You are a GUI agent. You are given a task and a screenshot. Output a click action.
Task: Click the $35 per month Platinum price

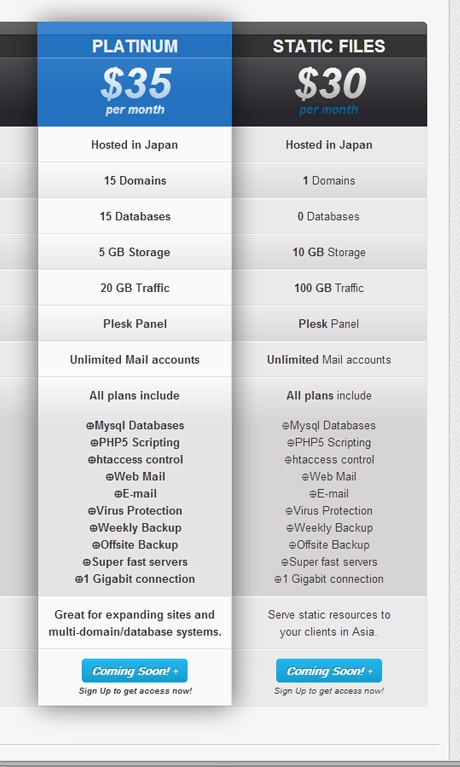(x=136, y=91)
